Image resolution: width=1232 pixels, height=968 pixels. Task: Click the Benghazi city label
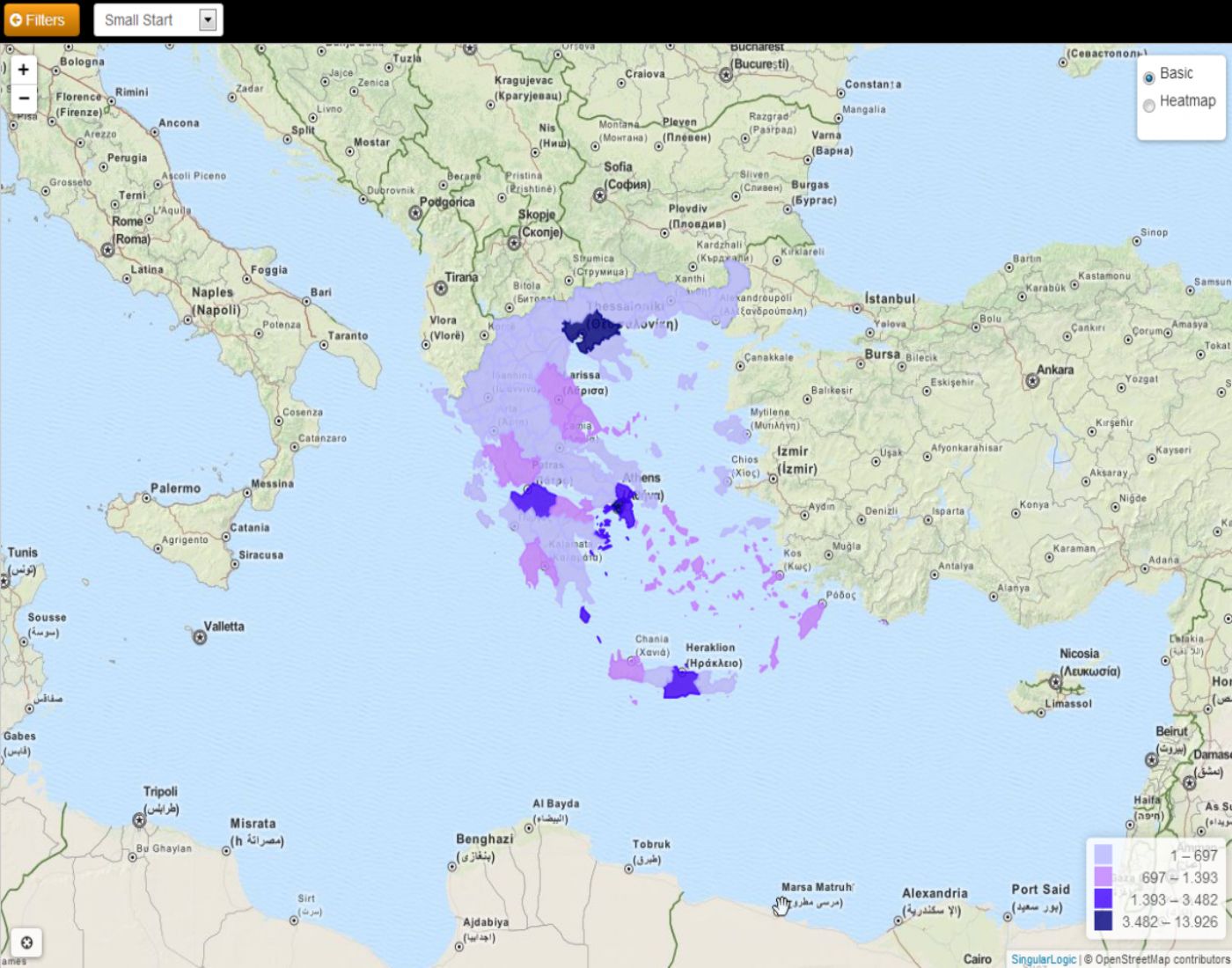[484, 847]
